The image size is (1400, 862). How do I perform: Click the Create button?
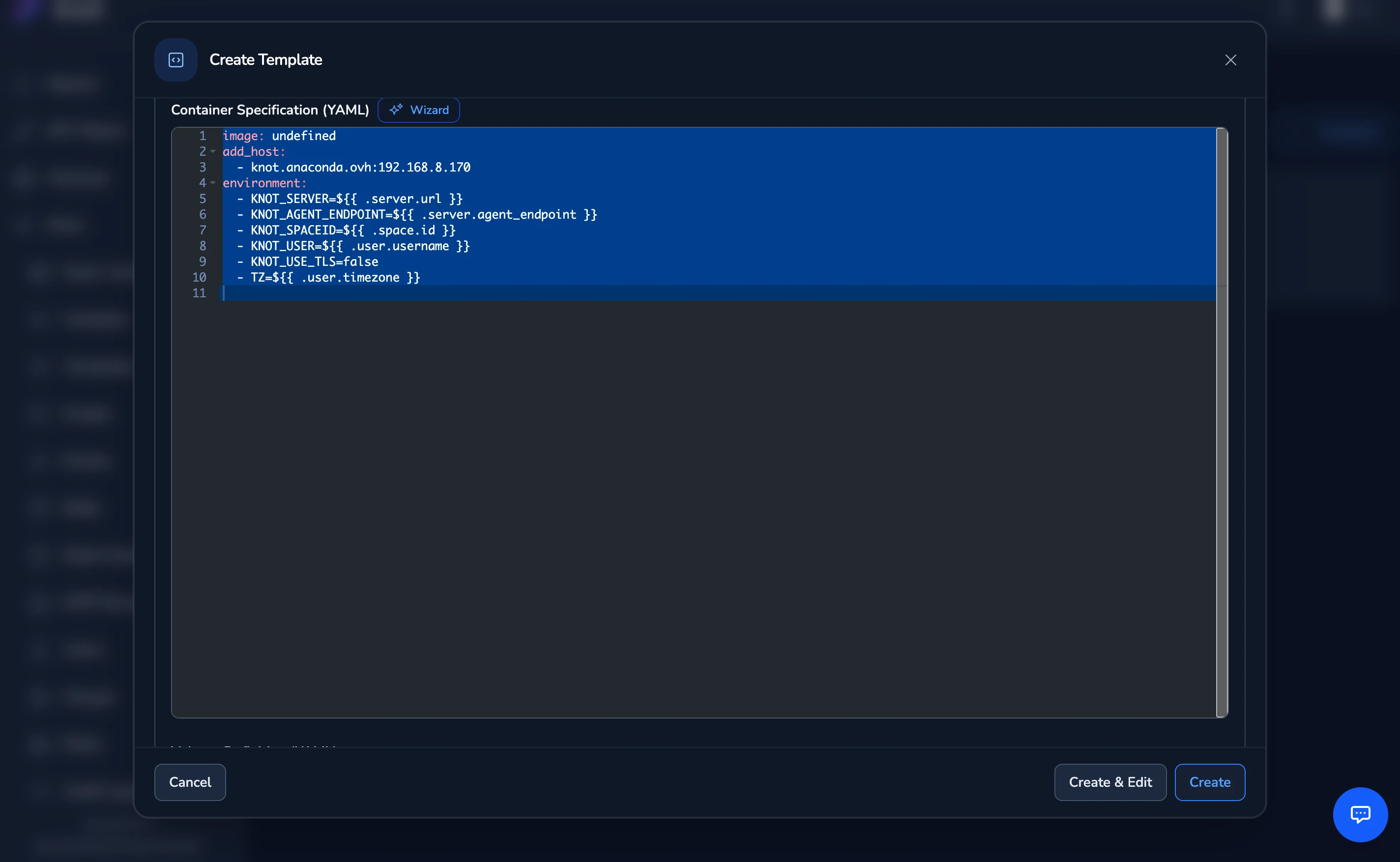click(x=1210, y=781)
